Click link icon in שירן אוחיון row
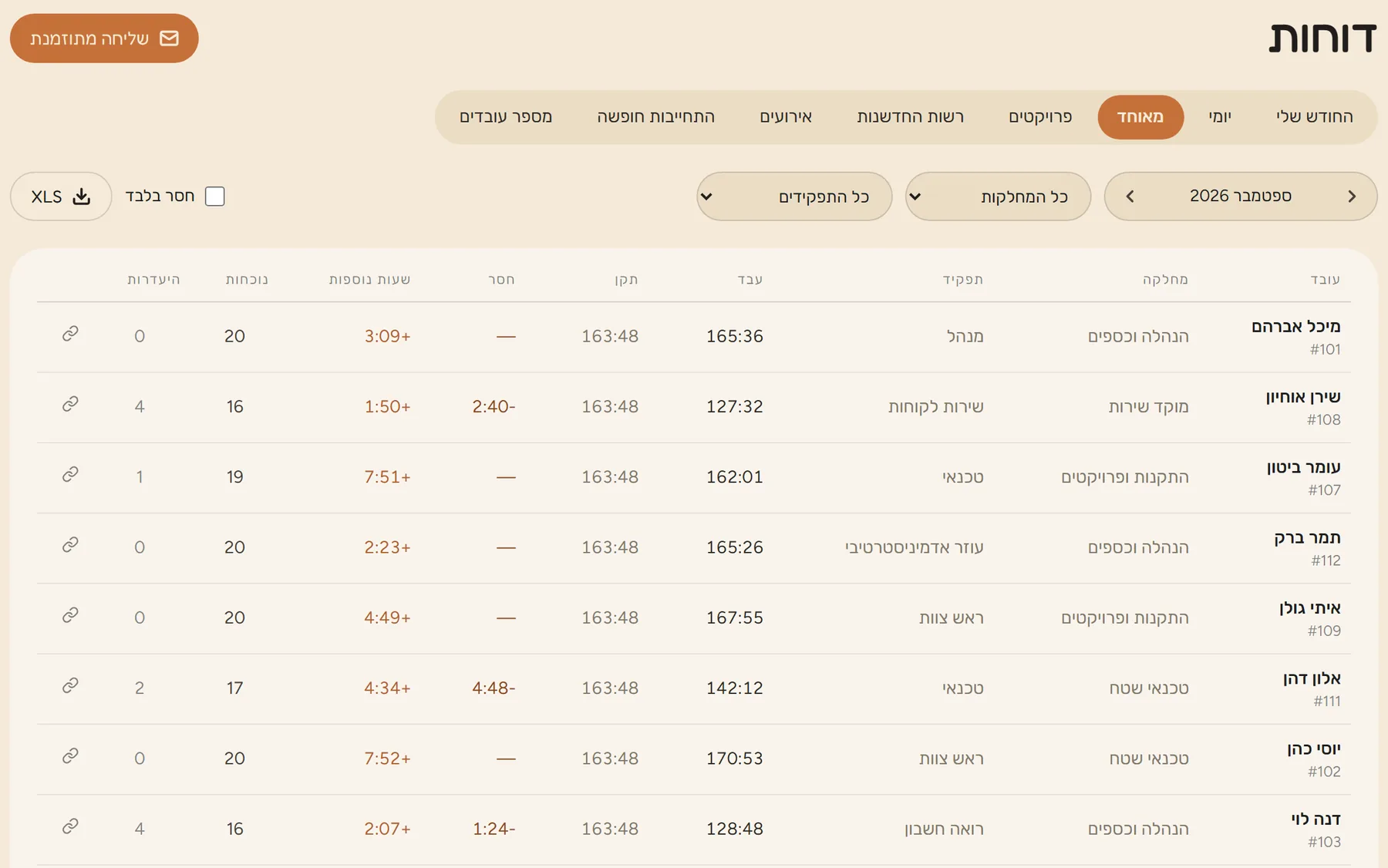Screen dimensions: 1388x868 pos(70,404)
